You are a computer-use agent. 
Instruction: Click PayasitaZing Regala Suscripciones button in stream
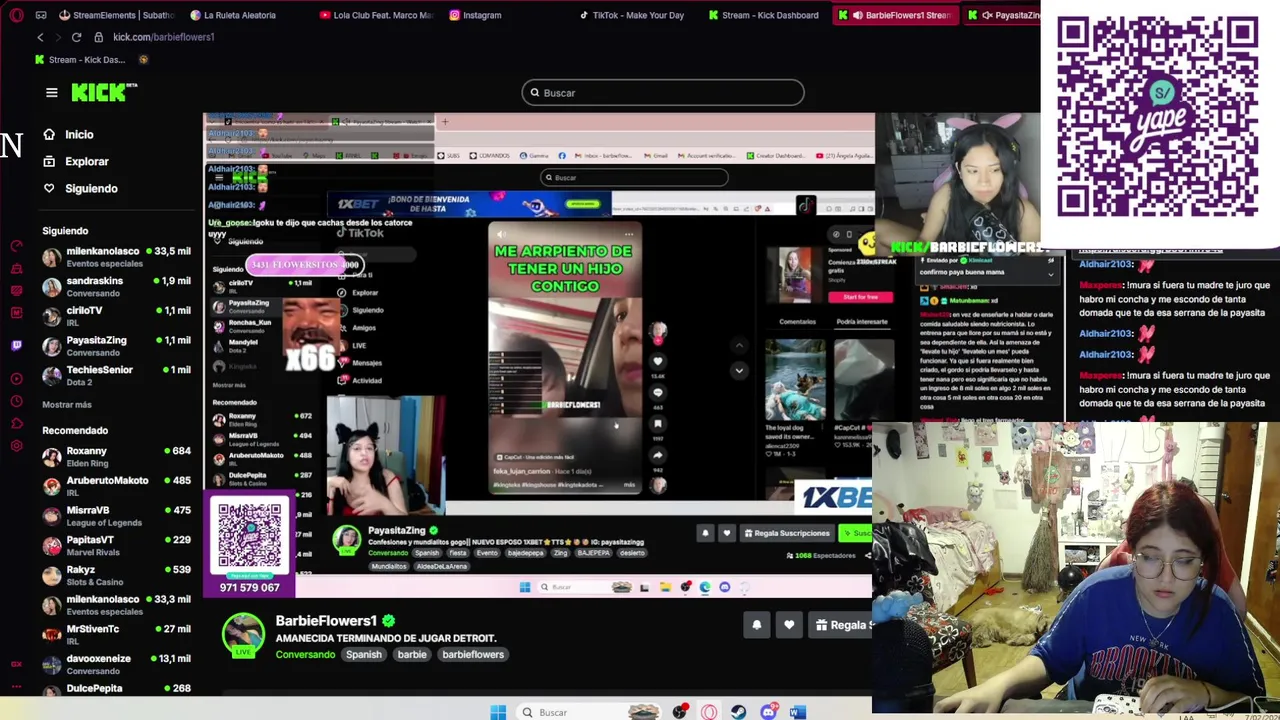tap(787, 534)
